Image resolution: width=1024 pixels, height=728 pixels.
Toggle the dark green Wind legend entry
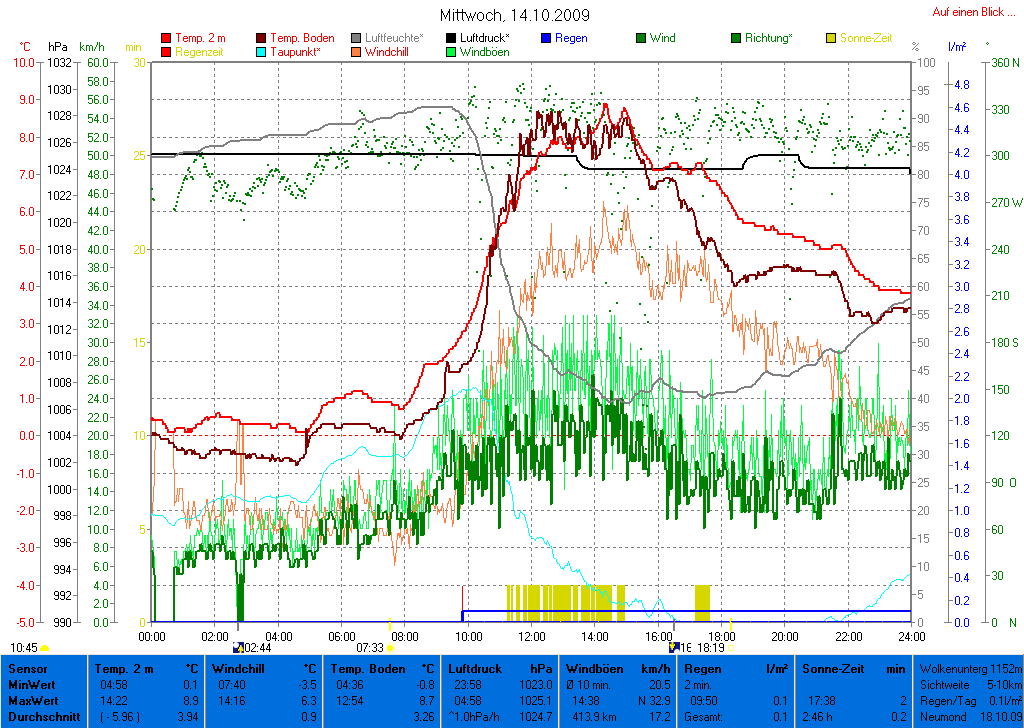(x=641, y=38)
